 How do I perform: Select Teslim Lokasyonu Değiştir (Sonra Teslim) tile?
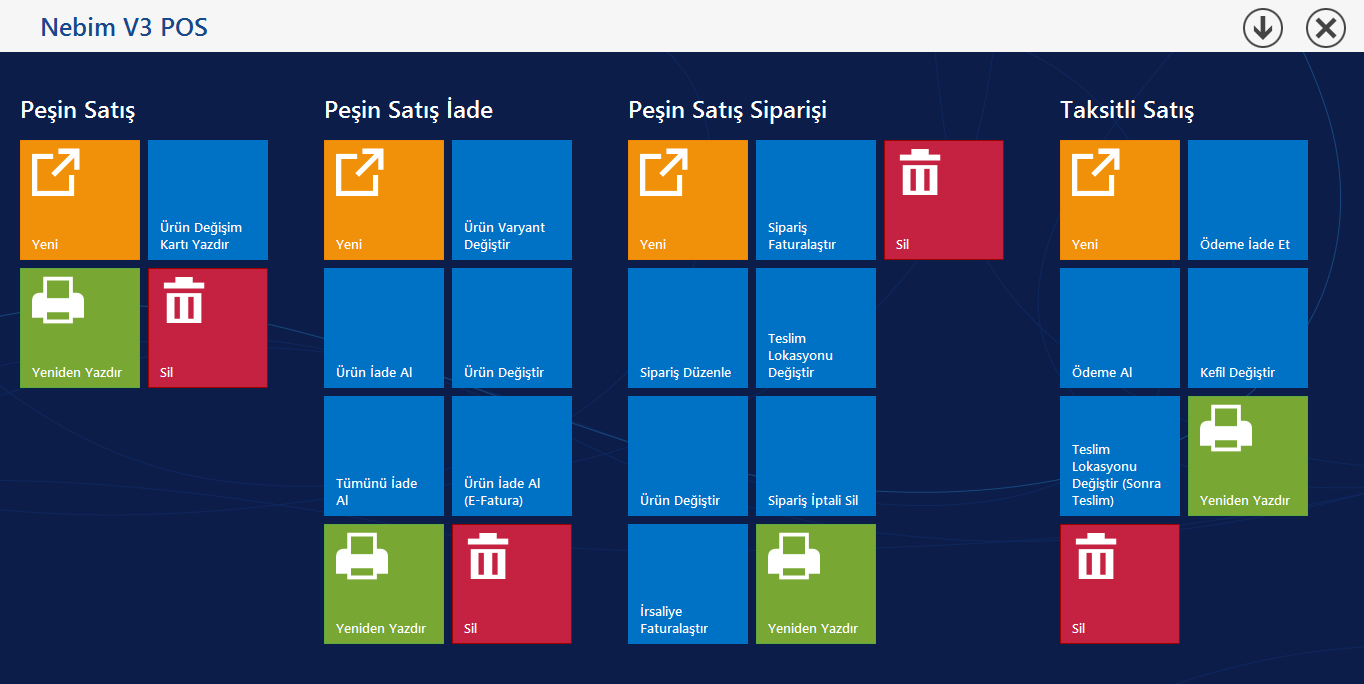[x=1120, y=456]
